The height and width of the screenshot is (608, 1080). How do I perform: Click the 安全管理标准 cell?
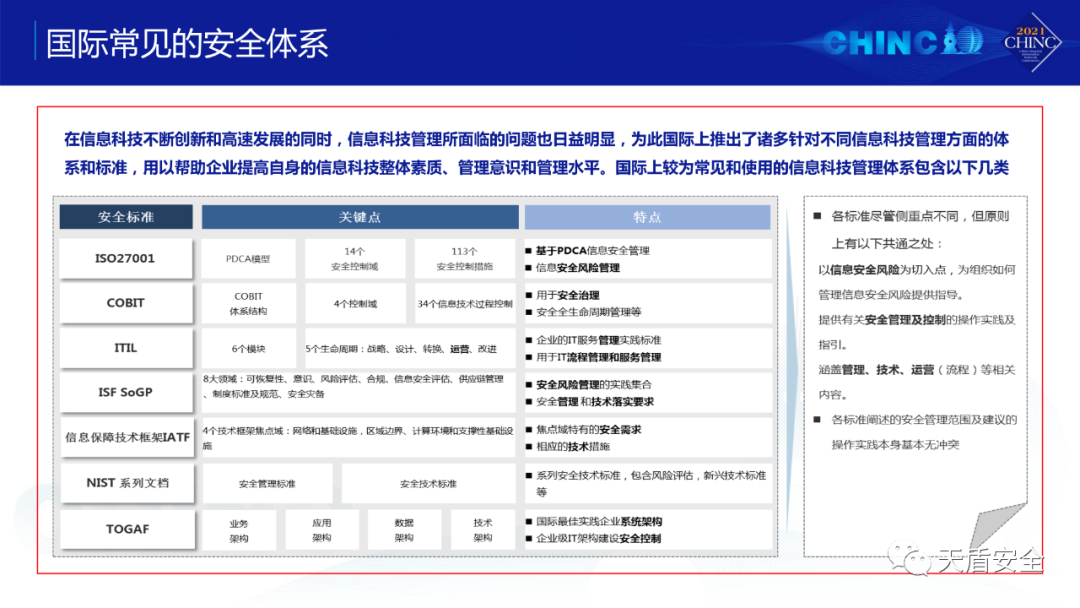[267, 483]
